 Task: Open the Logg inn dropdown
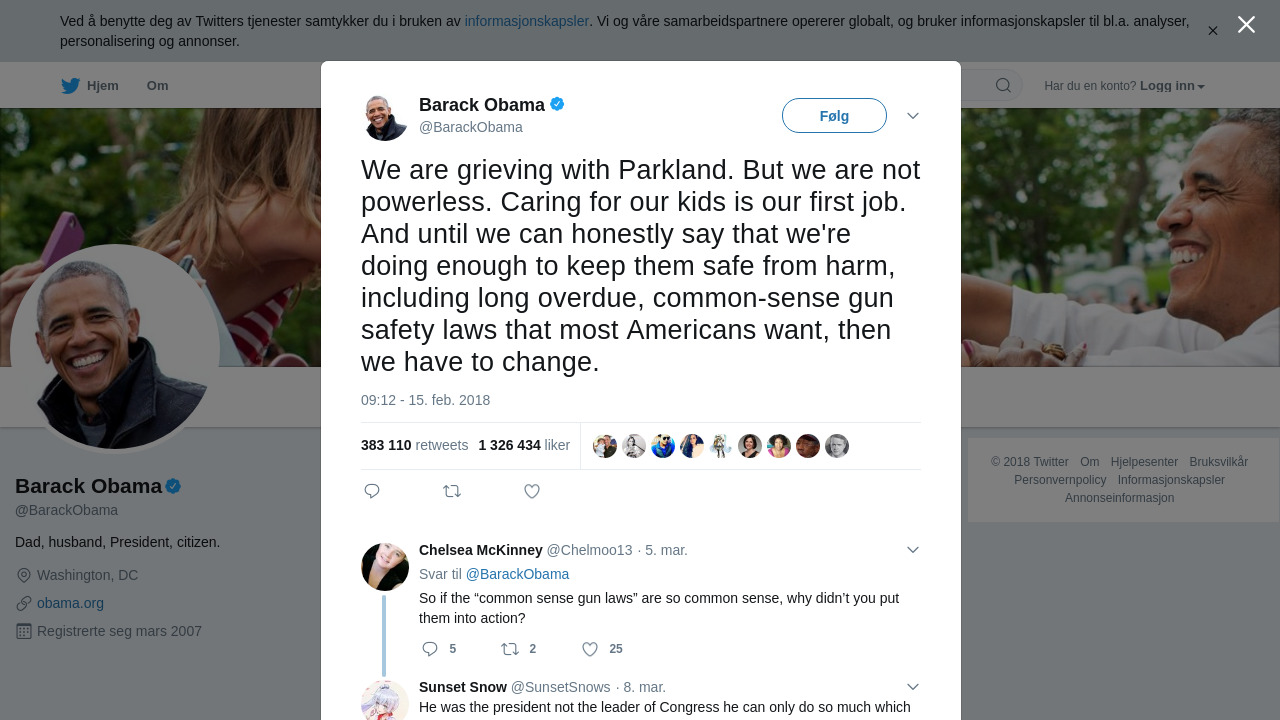pyautogui.click(x=1173, y=86)
